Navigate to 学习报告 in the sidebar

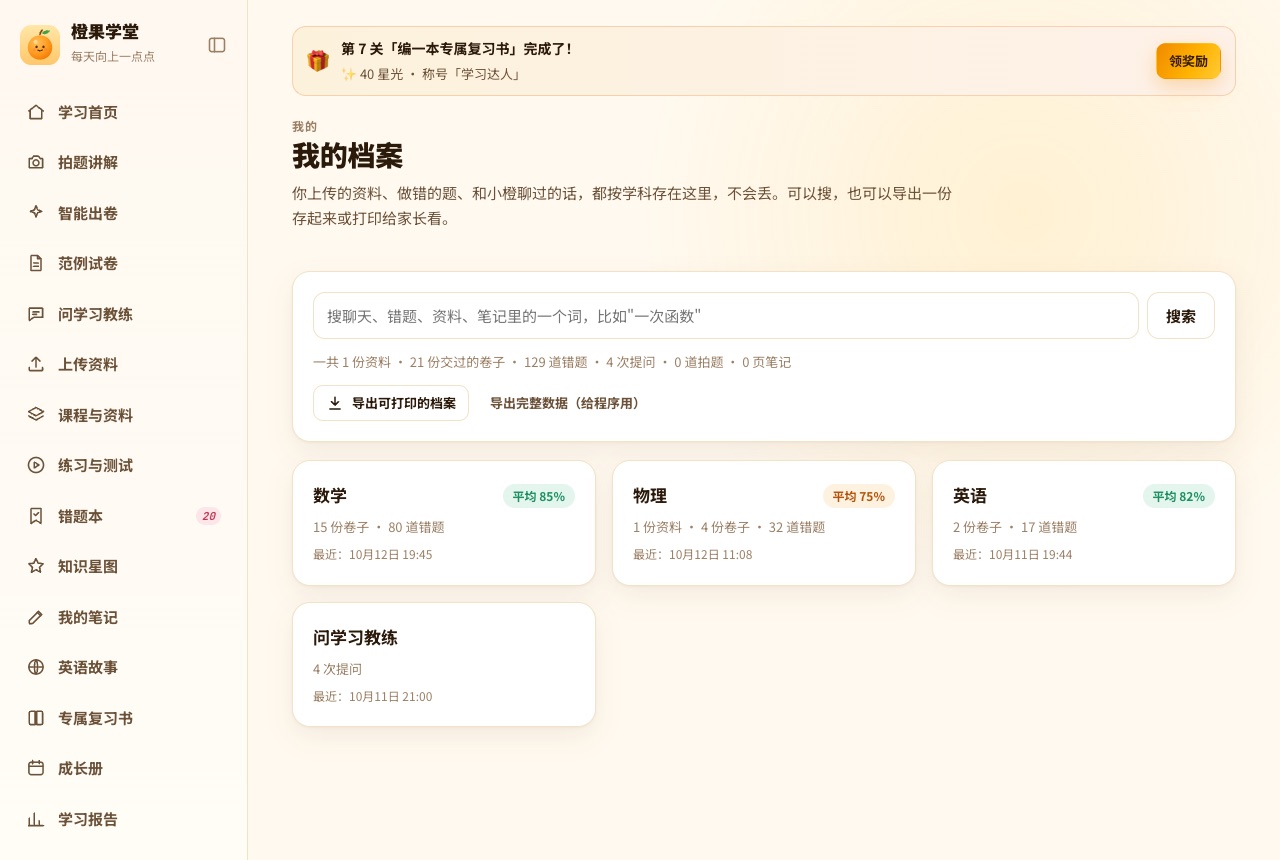click(124, 819)
